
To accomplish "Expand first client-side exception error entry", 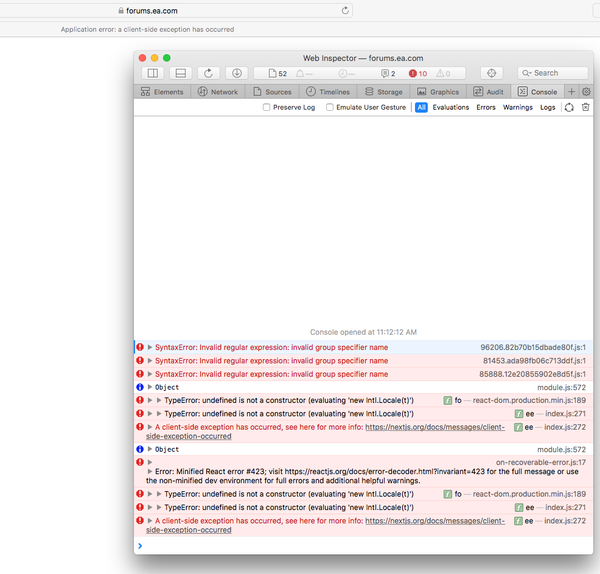I will point(150,427).
